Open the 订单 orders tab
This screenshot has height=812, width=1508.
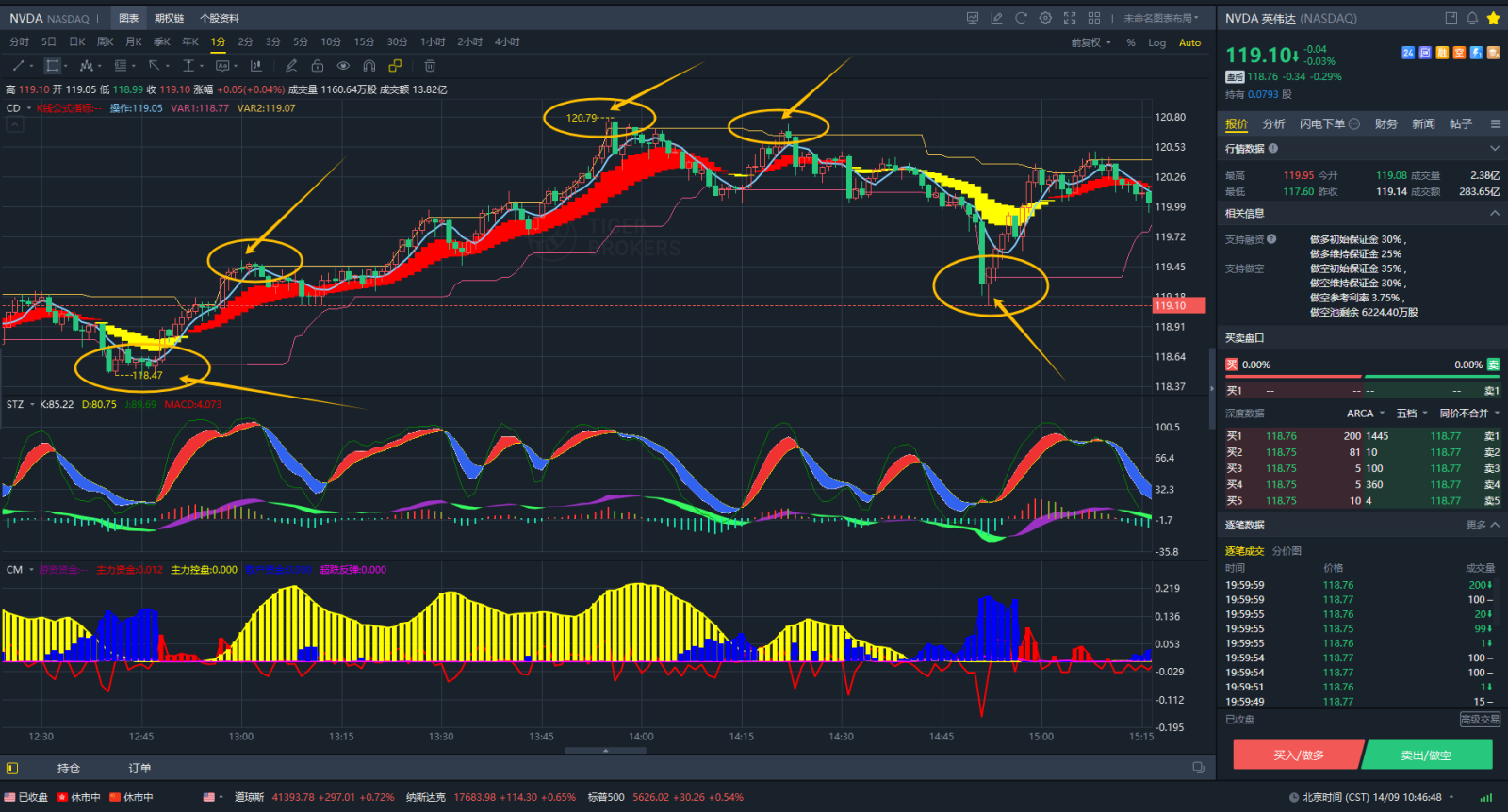tap(139, 769)
